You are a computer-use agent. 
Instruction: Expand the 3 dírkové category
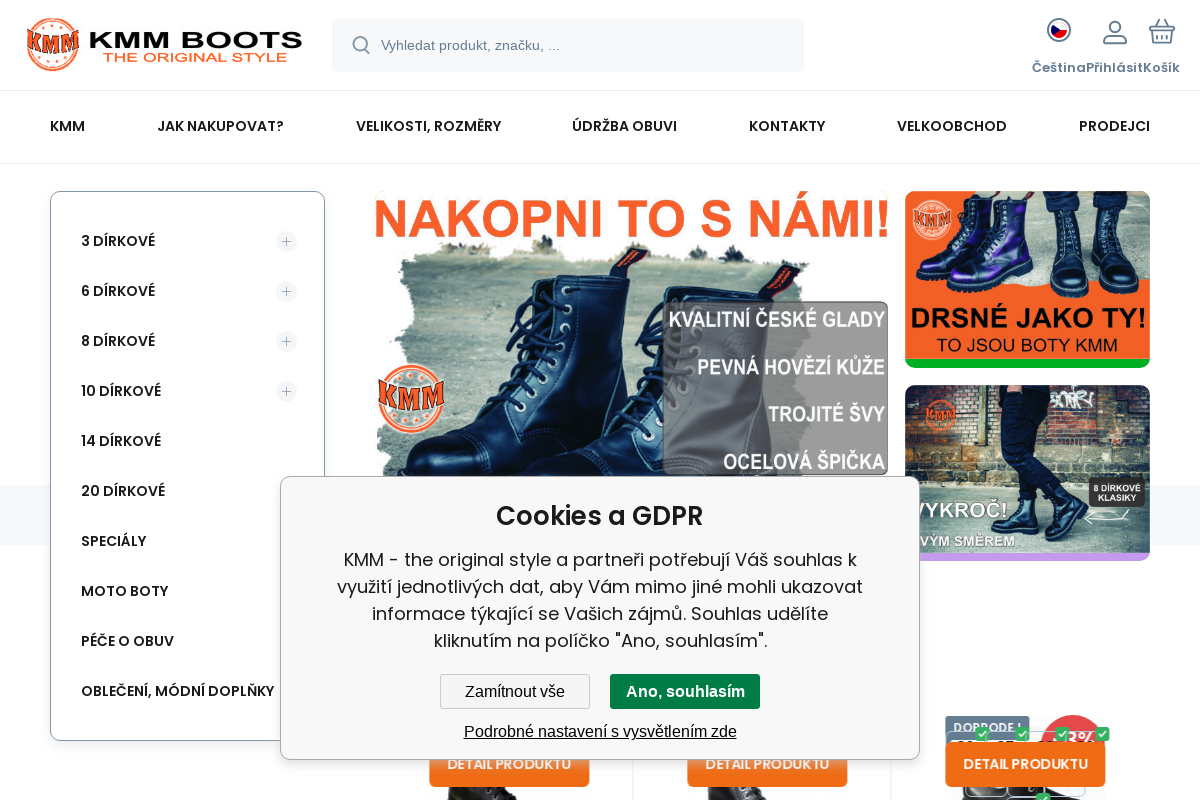pyautogui.click(x=286, y=241)
